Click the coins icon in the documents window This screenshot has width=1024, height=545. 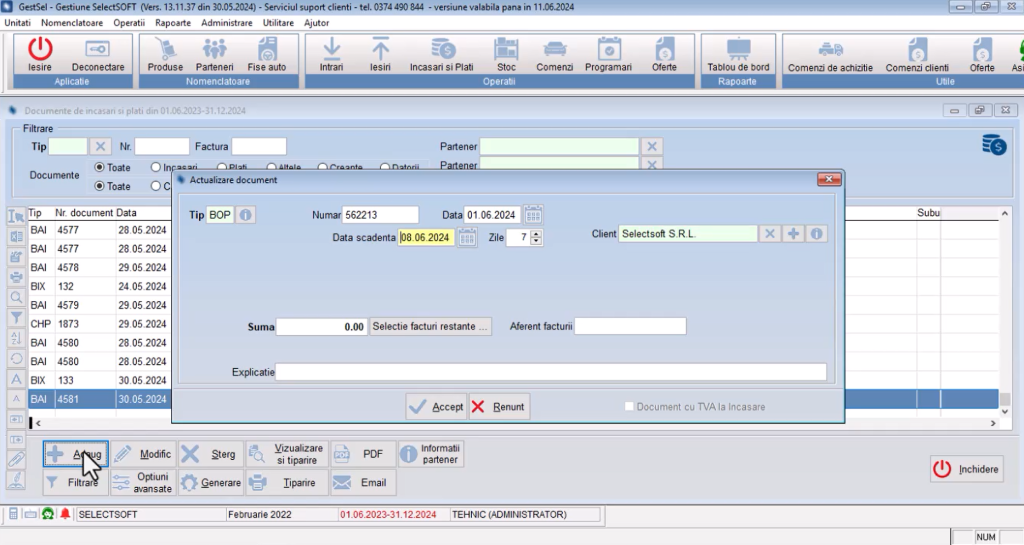click(994, 145)
